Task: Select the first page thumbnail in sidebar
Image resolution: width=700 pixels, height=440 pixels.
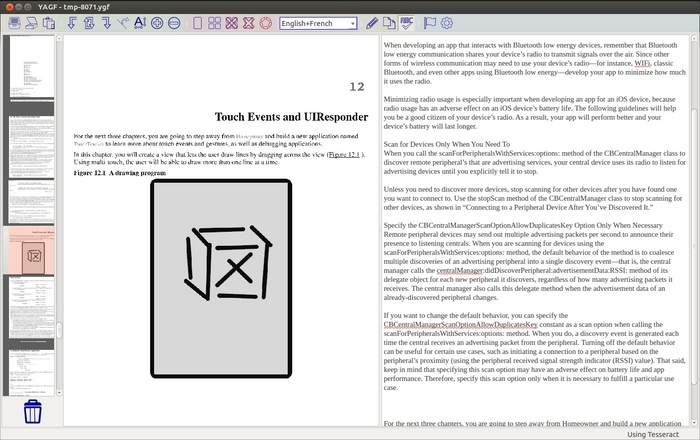Action: 32,67
